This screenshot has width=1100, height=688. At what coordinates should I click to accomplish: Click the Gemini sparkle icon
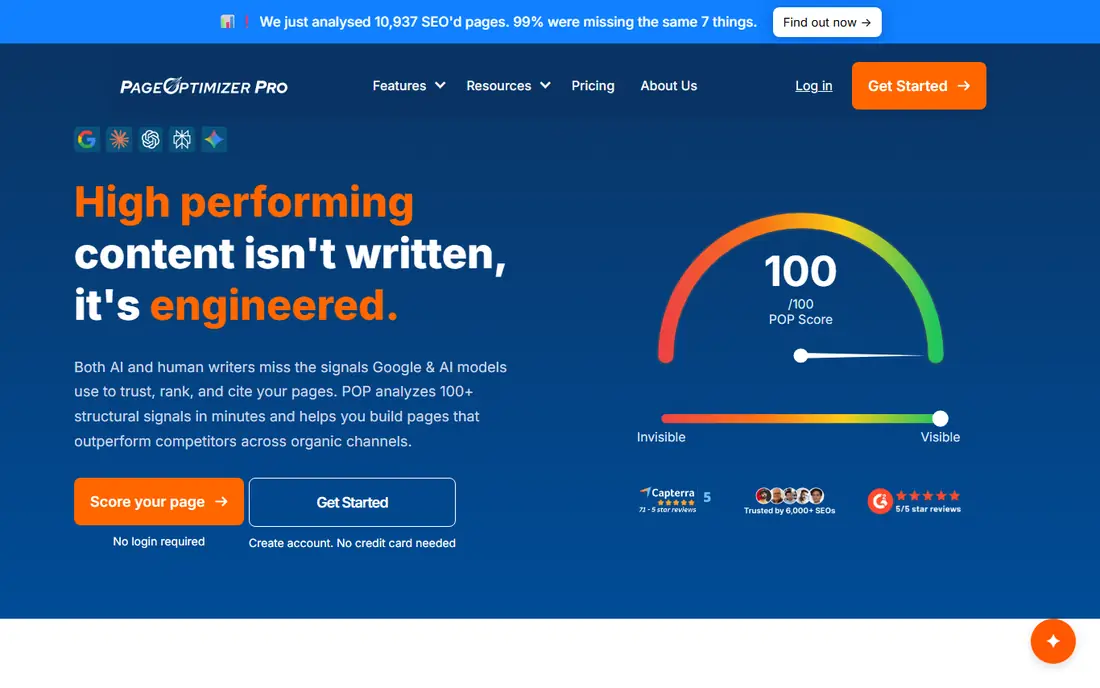[x=214, y=140]
